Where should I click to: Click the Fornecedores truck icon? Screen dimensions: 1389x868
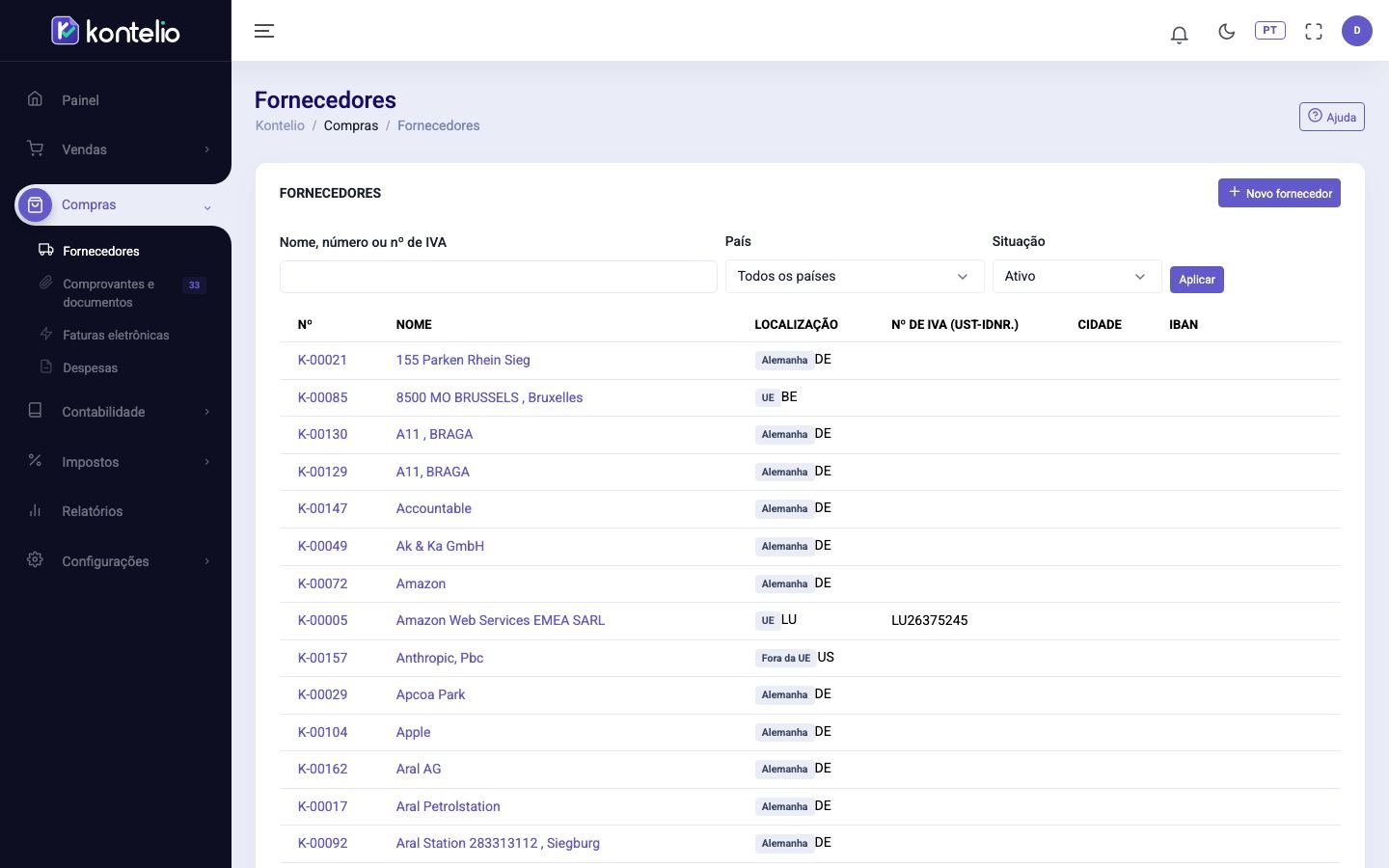click(45, 250)
